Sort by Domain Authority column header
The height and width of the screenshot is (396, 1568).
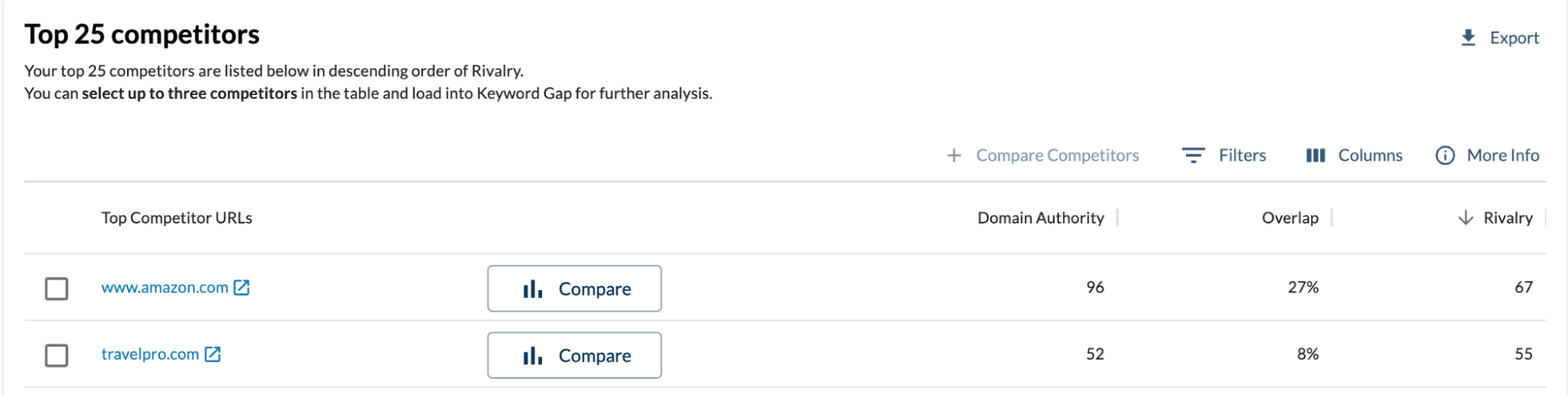coord(1040,218)
